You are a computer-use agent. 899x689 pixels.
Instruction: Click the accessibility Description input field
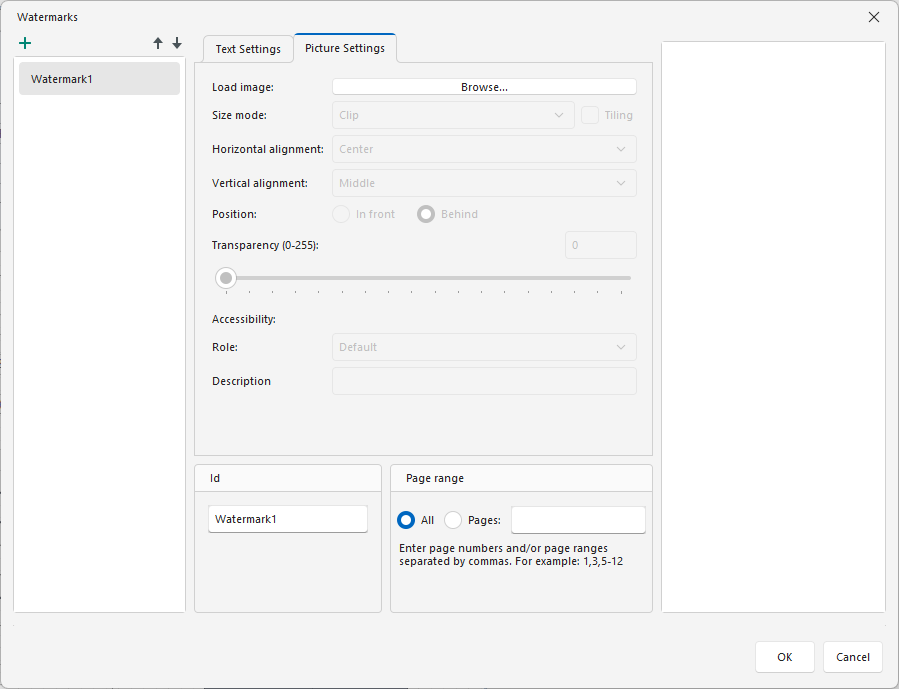click(484, 381)
